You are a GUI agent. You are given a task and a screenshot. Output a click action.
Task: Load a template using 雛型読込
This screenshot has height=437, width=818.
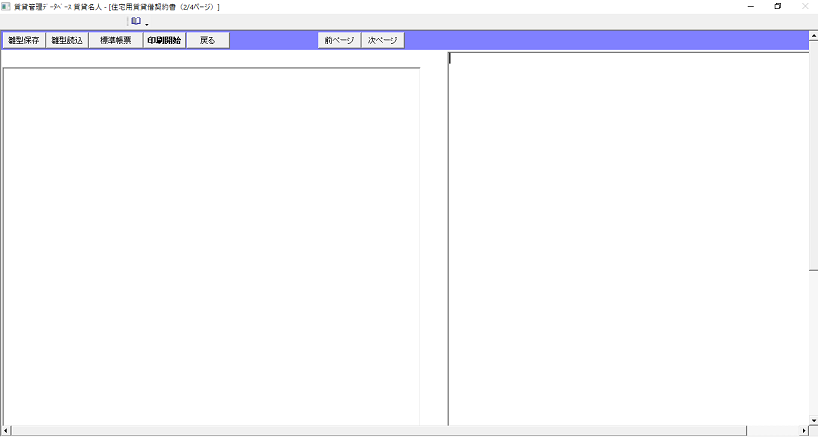point(67,40)
